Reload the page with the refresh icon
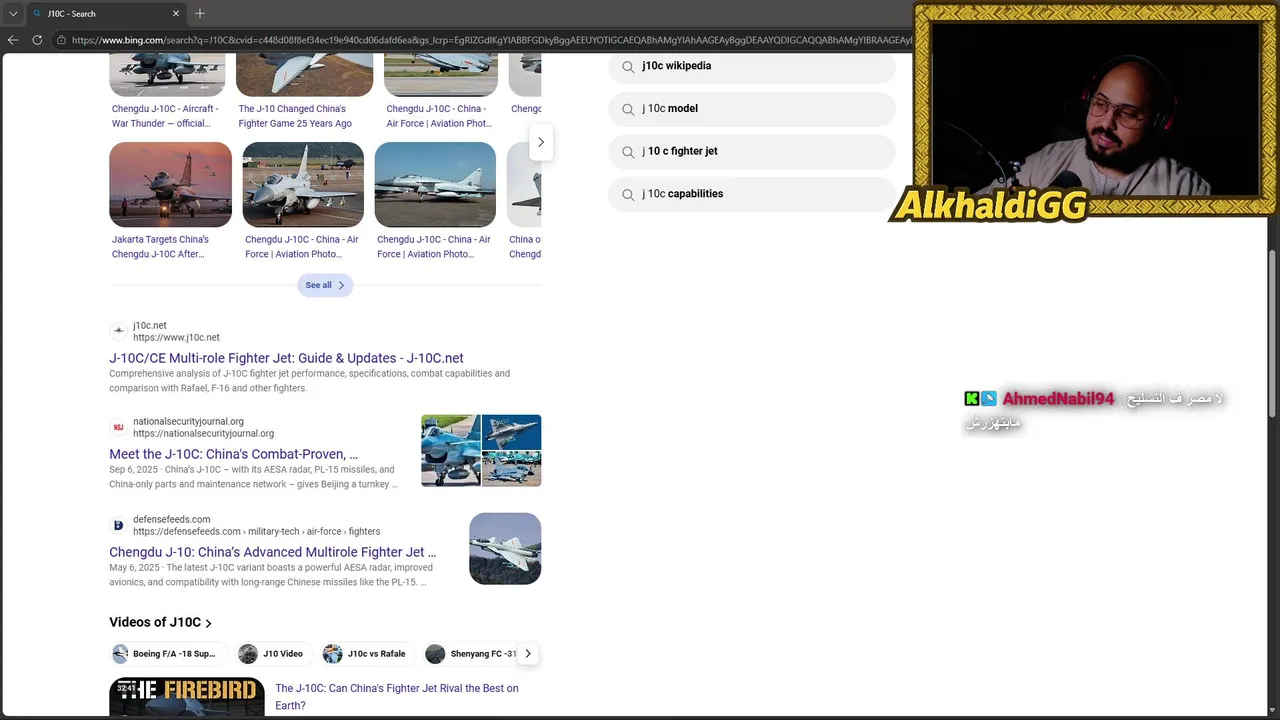 [37, 40]
